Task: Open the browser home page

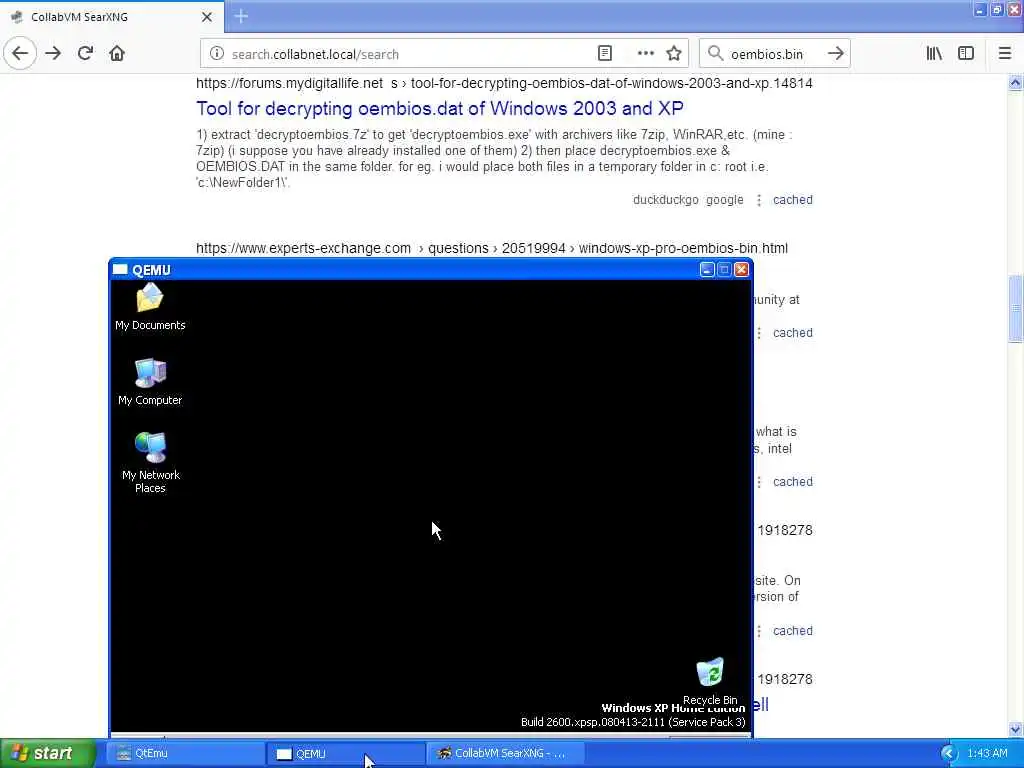Action: (117, 54)
